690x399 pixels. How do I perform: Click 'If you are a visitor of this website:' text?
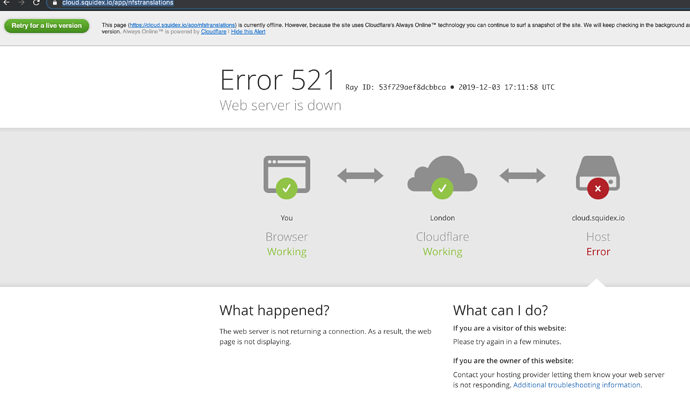(x=510, y=328)
